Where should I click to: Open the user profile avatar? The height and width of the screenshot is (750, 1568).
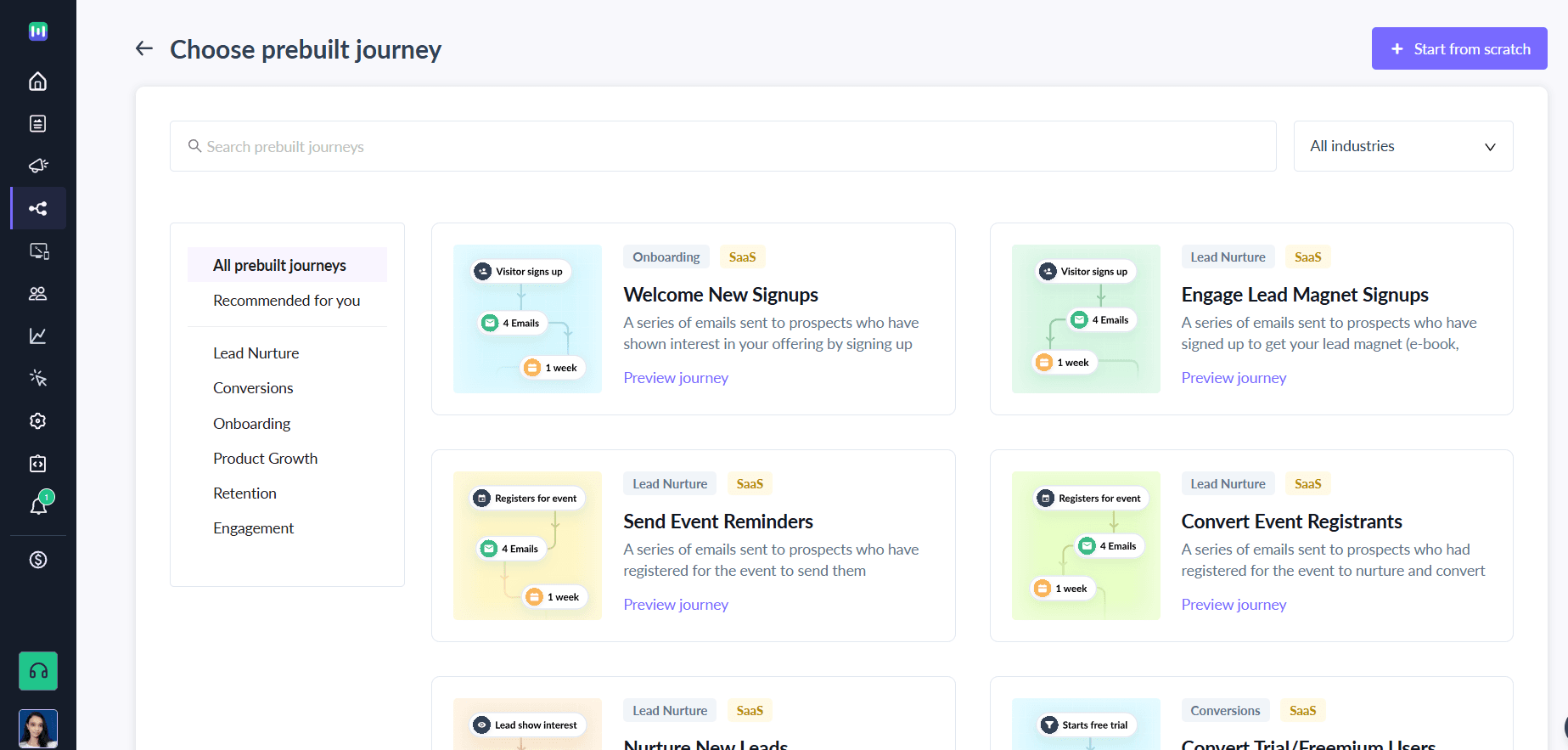(x=38, y=729)
